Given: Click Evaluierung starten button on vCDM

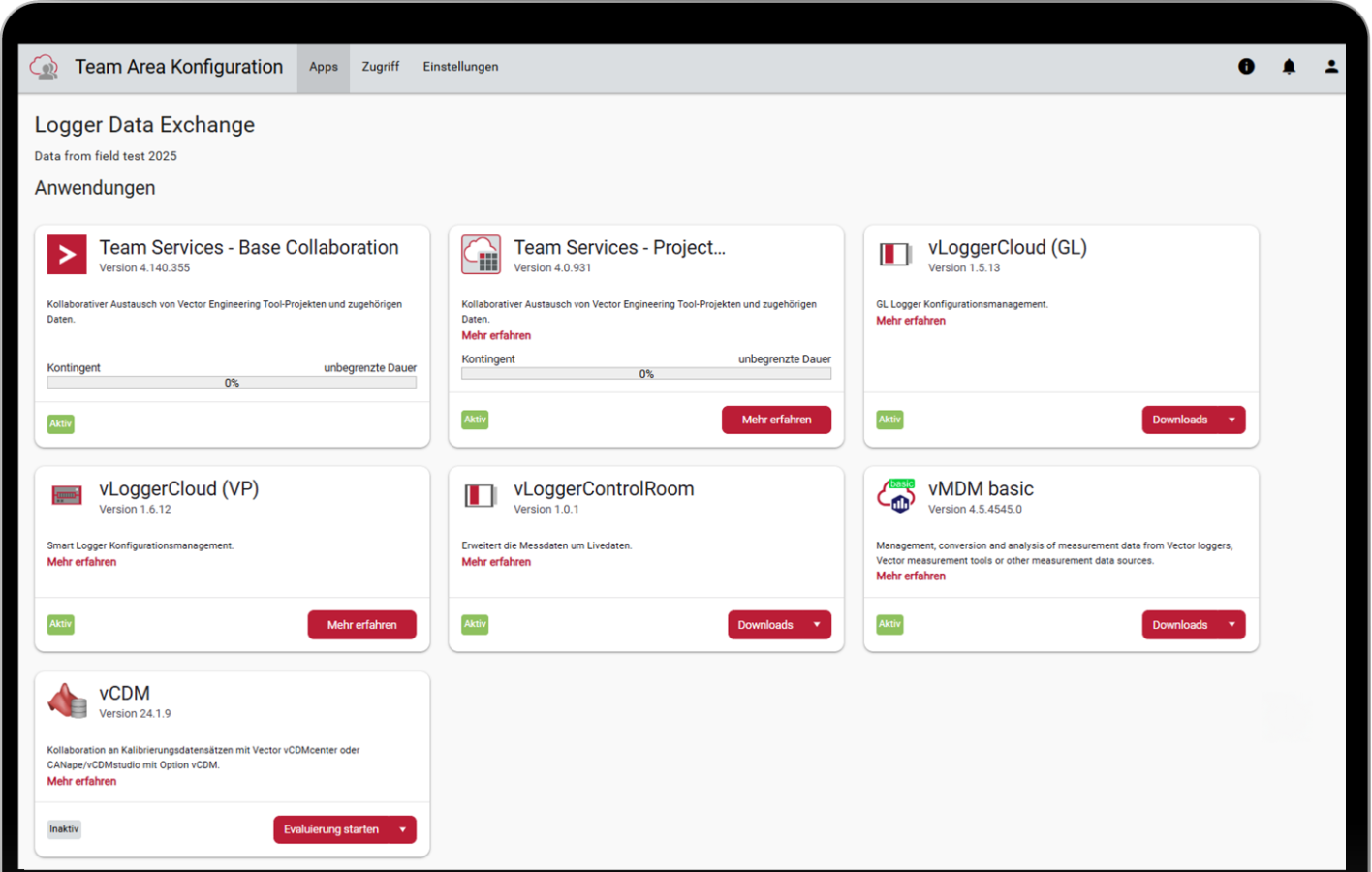Looking at the screenshot, I should pyautogui.click(x=331, y=829).
